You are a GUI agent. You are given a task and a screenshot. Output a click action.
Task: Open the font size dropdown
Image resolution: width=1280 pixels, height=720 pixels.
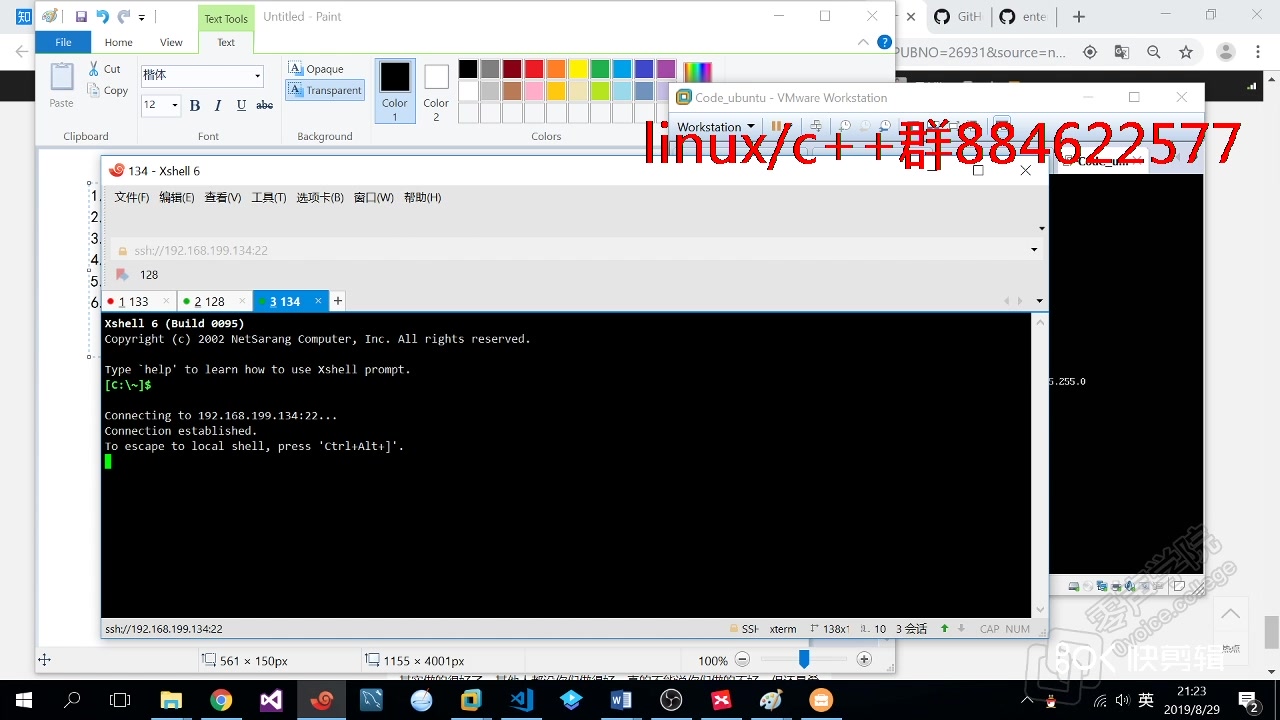[x=175, y=105]
